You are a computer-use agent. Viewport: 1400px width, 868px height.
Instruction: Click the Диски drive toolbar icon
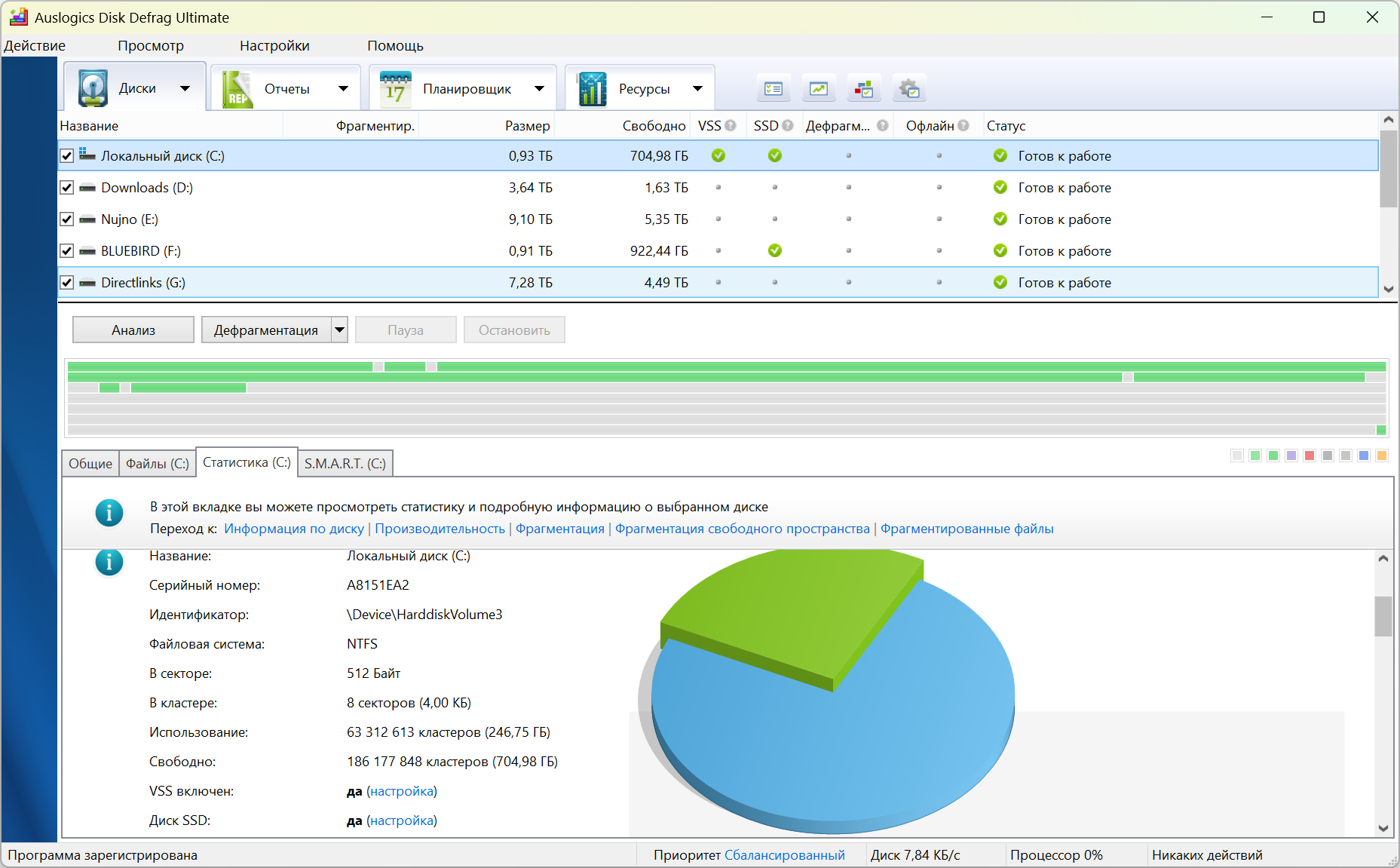(93, 88)
